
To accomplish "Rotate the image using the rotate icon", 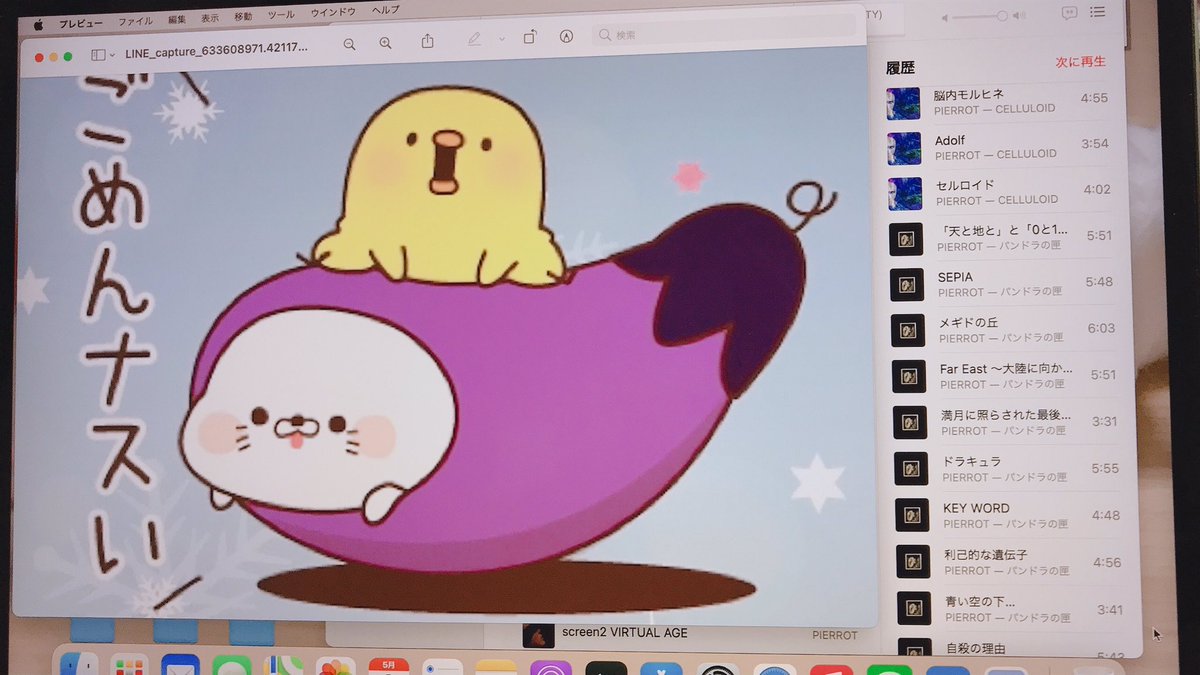I will coord(530,37).
